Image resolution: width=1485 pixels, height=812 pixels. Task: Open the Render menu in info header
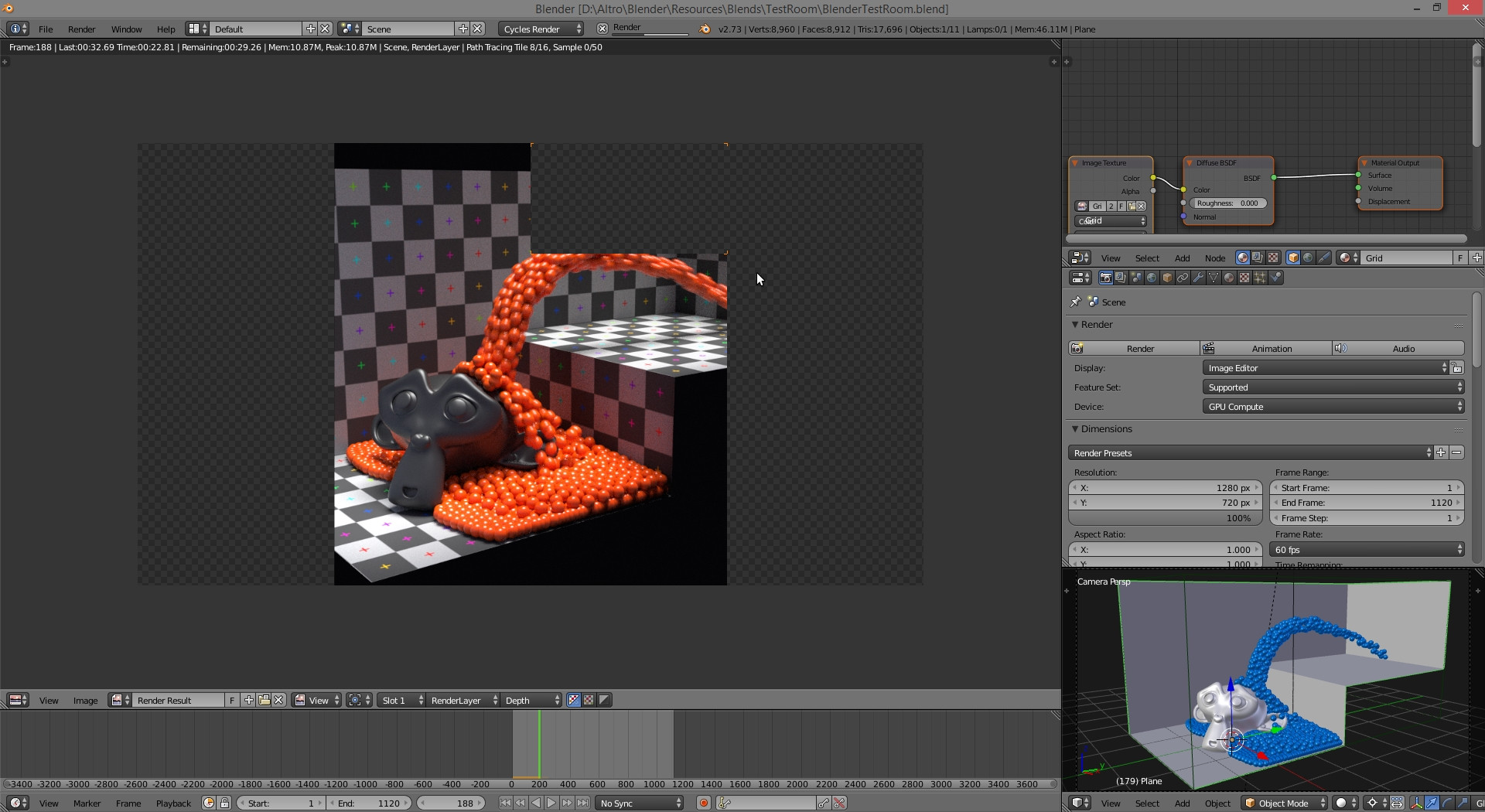[81, 29]
